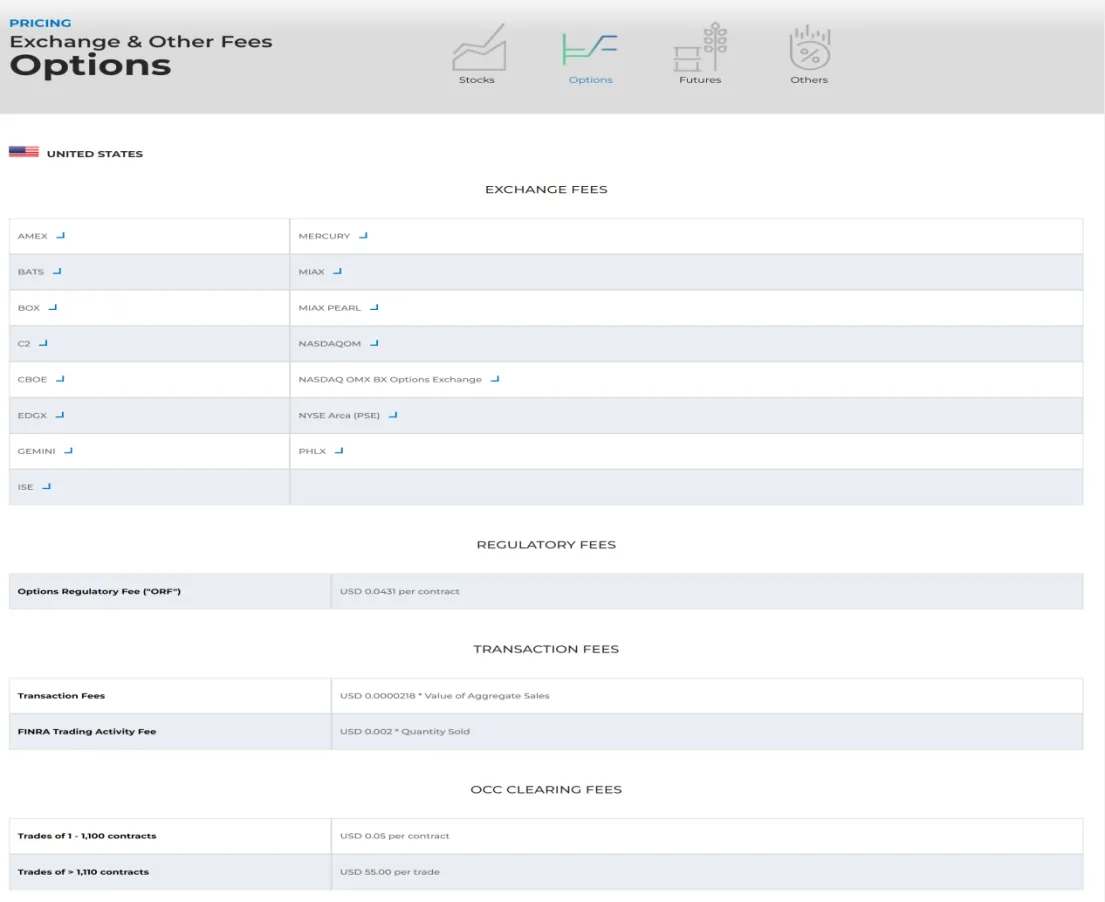
Task: Click the GEMINI exchange name
Action: click(x=37, y=451)
